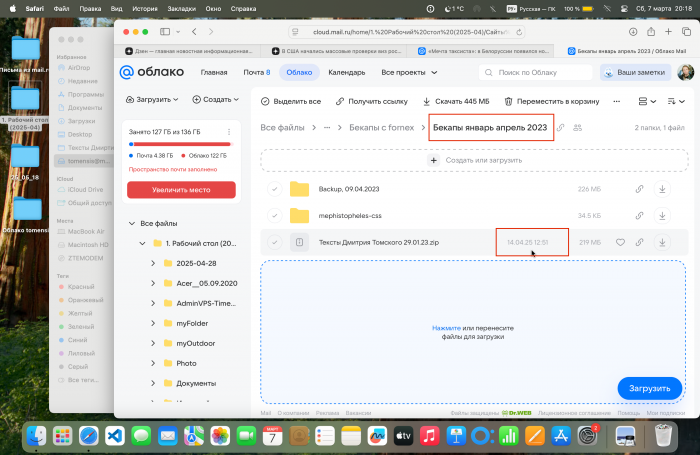Expand the myFolder tree item

[153, 323]
